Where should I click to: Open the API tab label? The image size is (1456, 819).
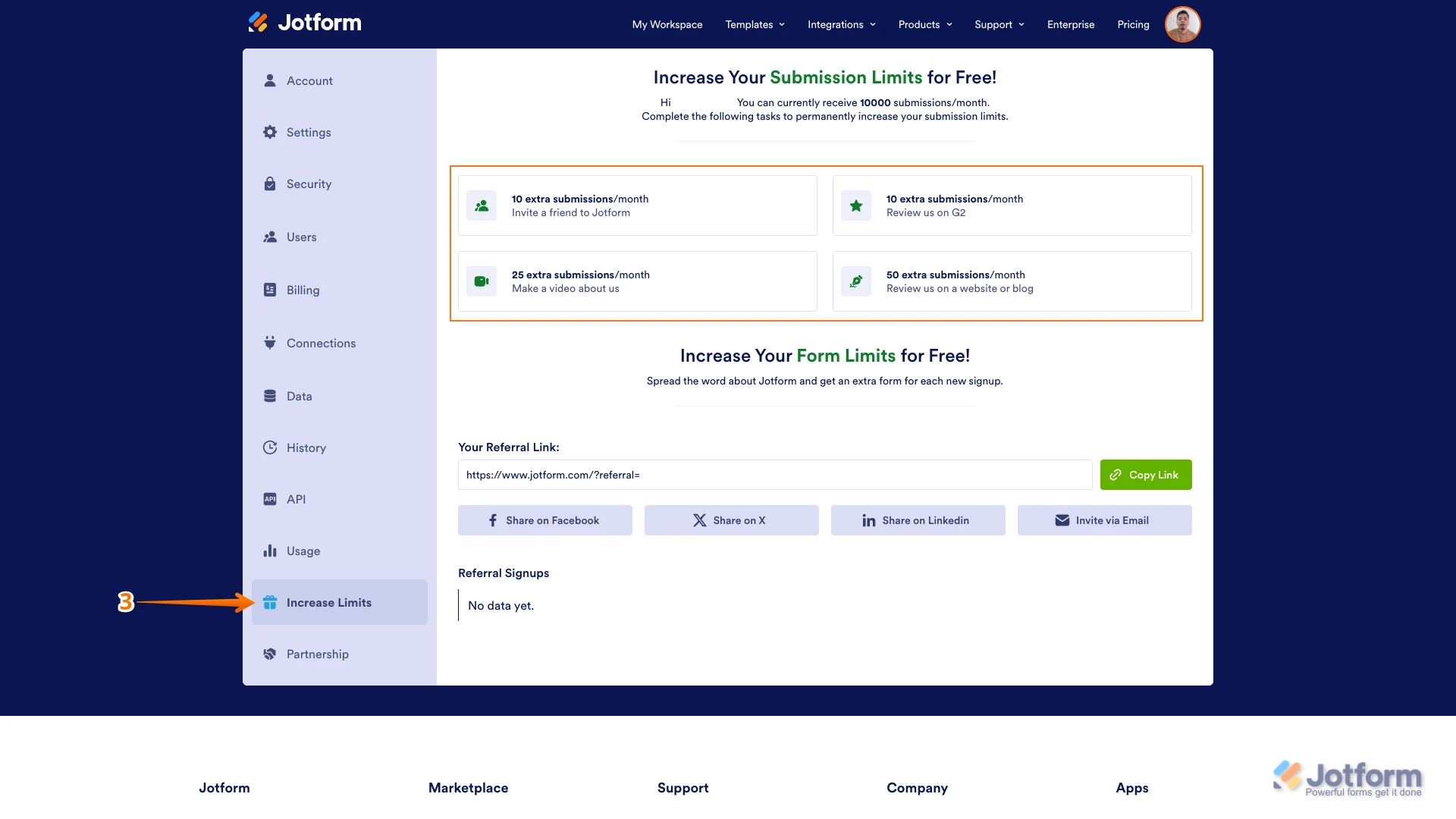click(x=296, y=499)
